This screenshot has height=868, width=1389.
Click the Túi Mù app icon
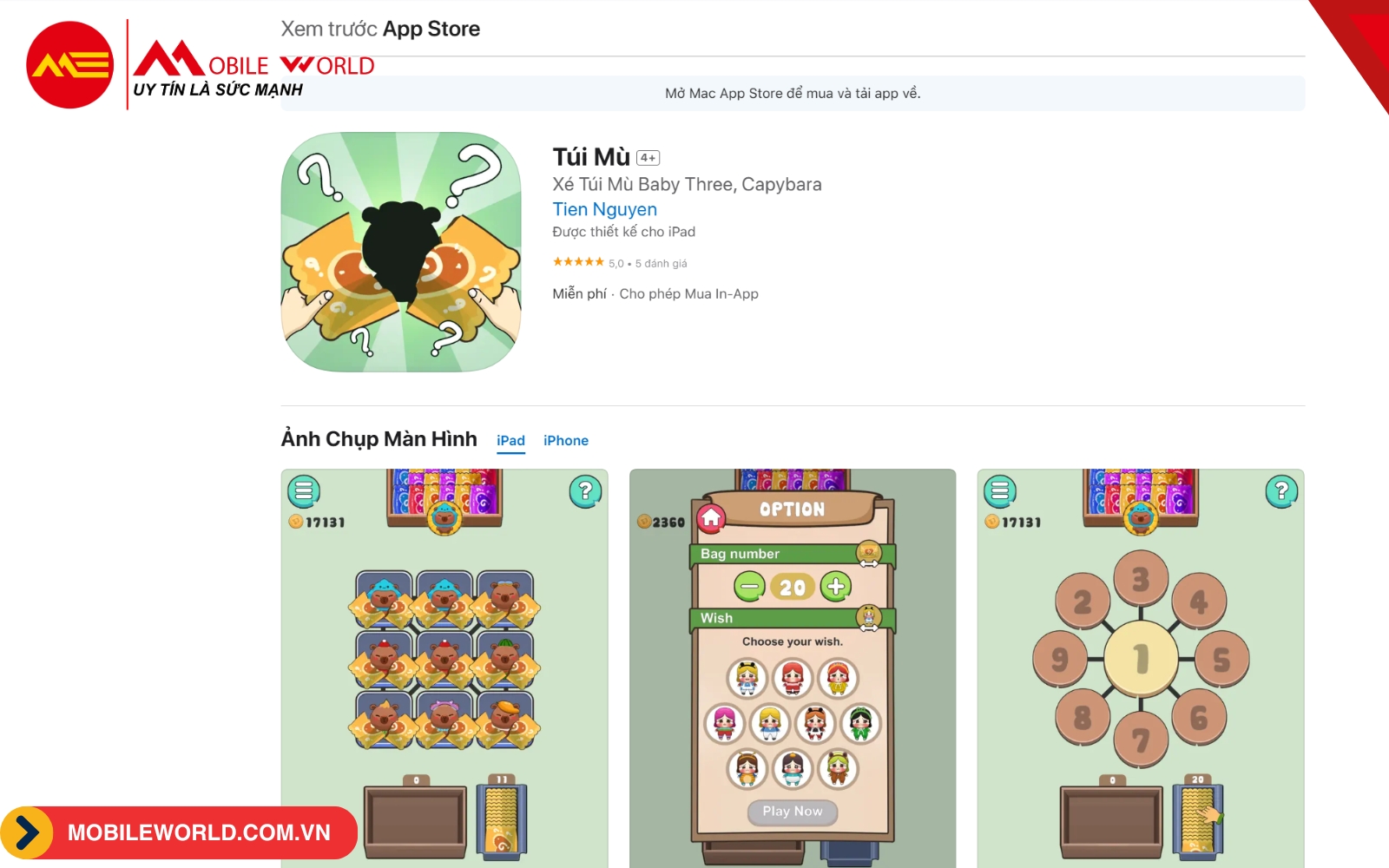(401, 252)
